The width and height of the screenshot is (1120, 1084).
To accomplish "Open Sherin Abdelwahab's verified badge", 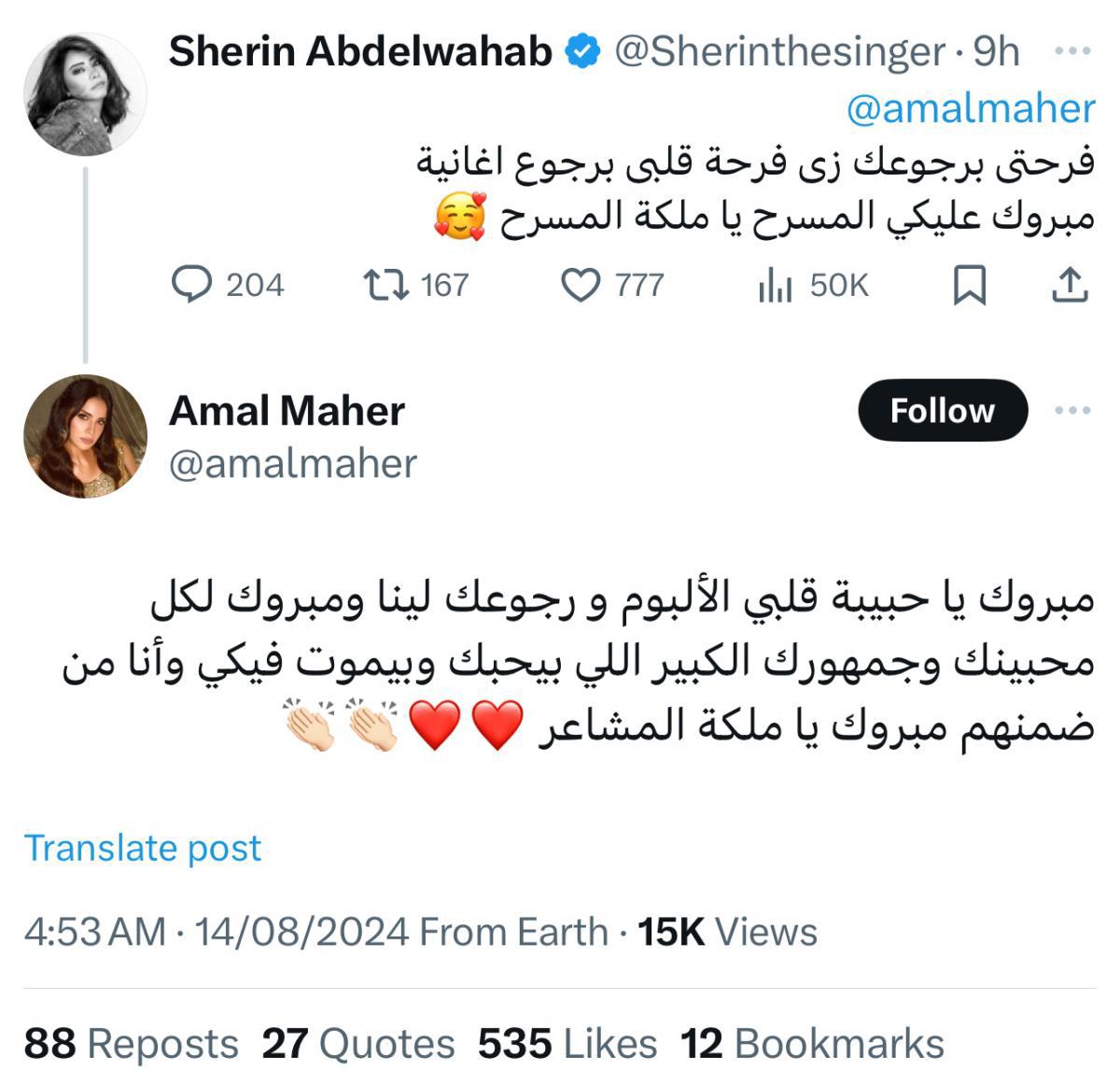I will click(583, 52).
